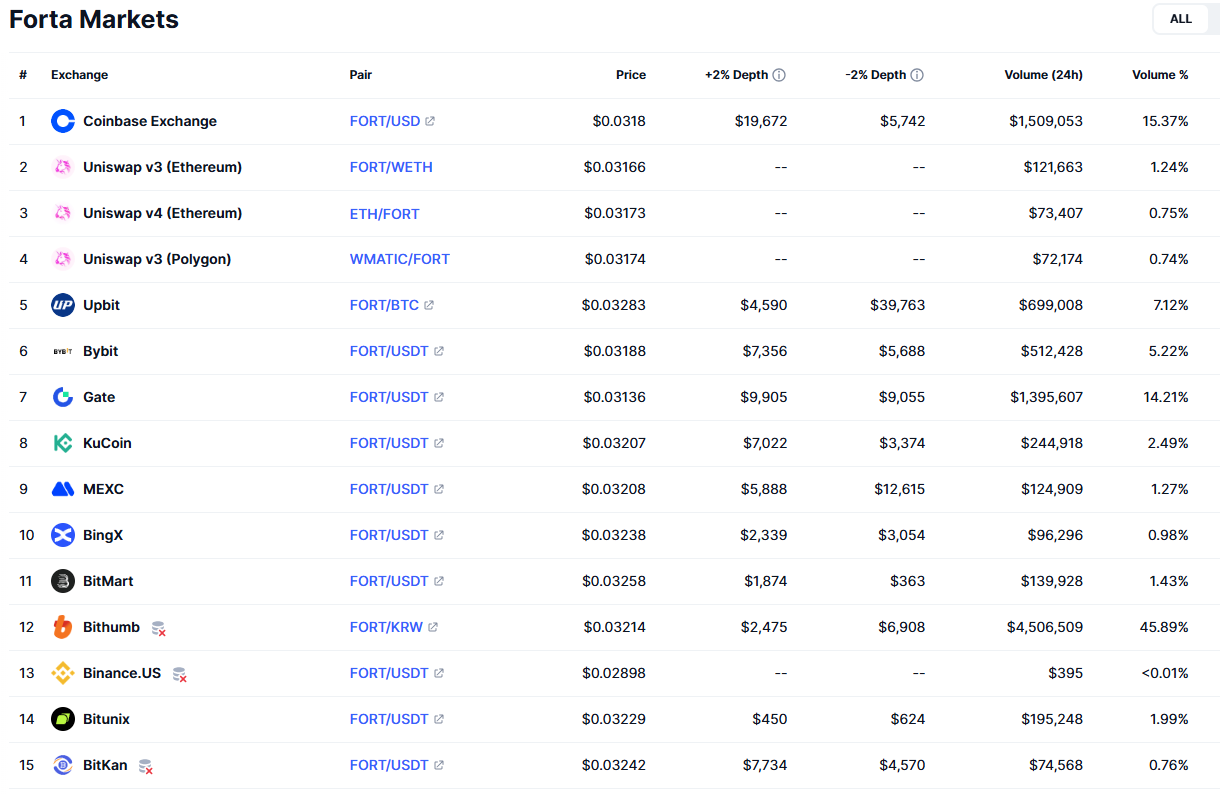Click the KuCoin logo icon
1220x794 pixels.
point(63,443)
